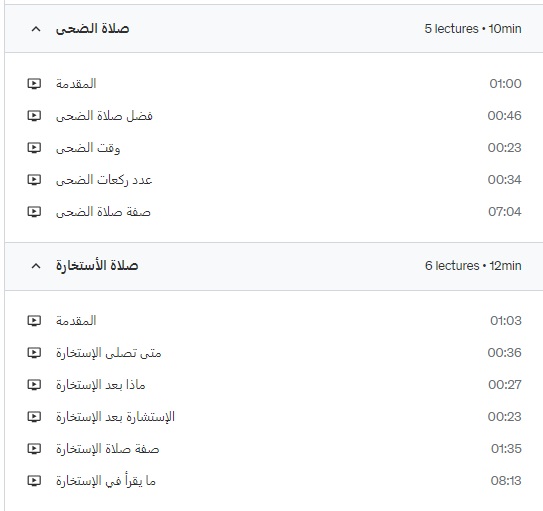543x511 pixels.
Task: Open the lecture صفة صلاة الضحى
Action: [x=103, y=212]
